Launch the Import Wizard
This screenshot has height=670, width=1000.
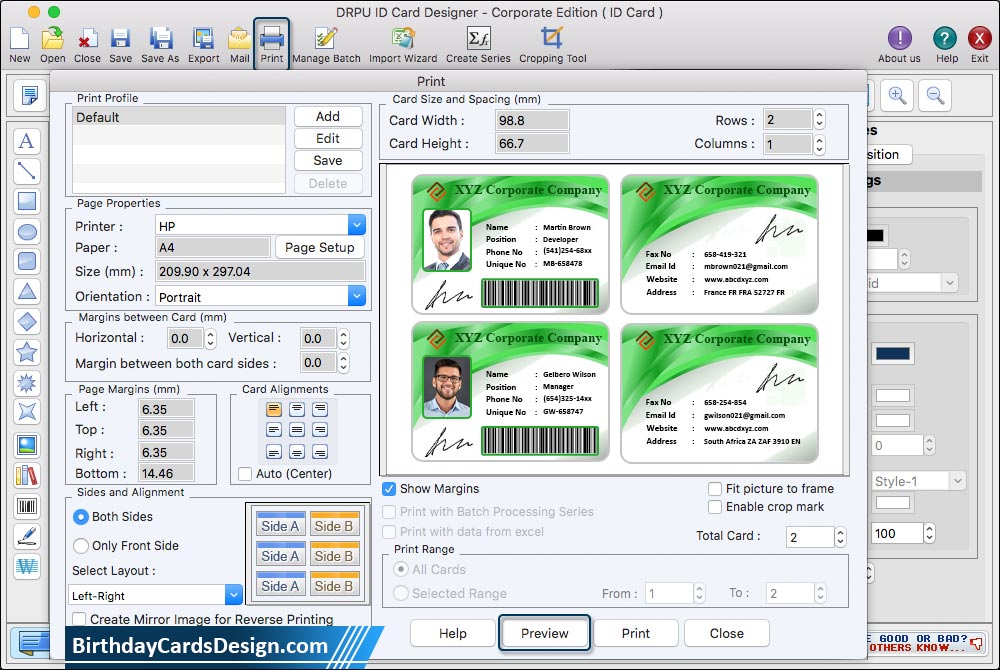403,44
